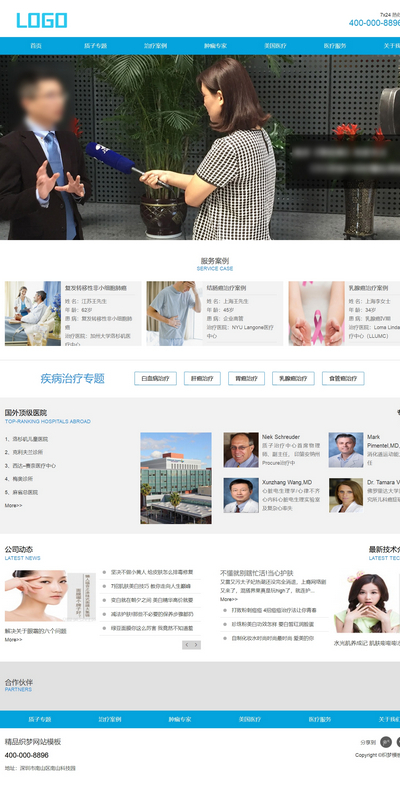Image resolution: width=400 pixels, height=800 pixels.
Task: Click the Niek Schreuder name link
Action: 281,437
